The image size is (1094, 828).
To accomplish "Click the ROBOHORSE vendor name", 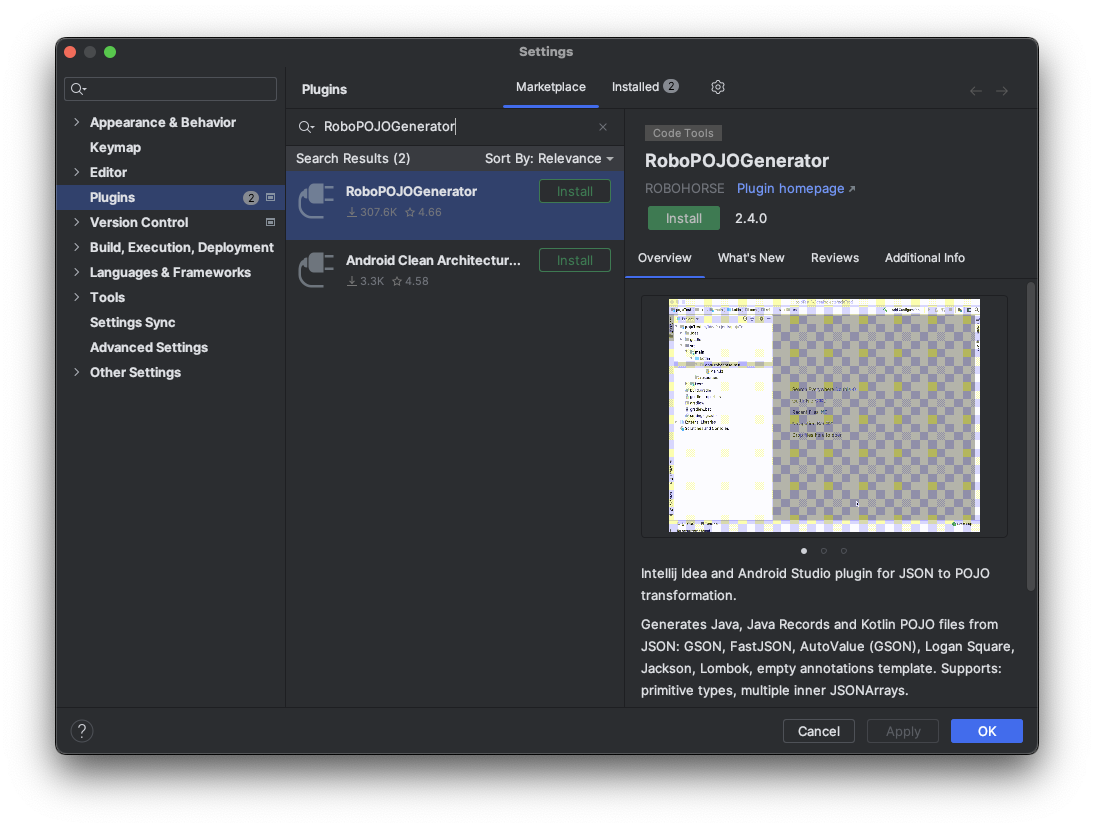I will coord(684,189).
